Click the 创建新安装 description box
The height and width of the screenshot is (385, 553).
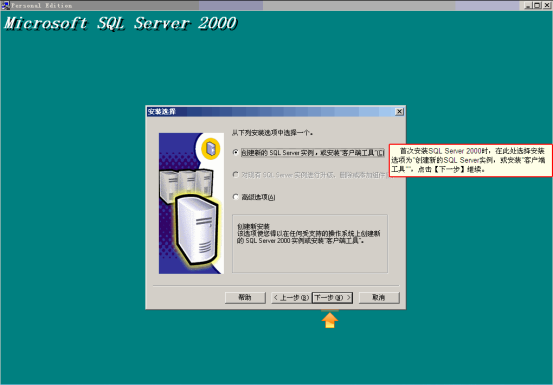click(x=310, y=243)
